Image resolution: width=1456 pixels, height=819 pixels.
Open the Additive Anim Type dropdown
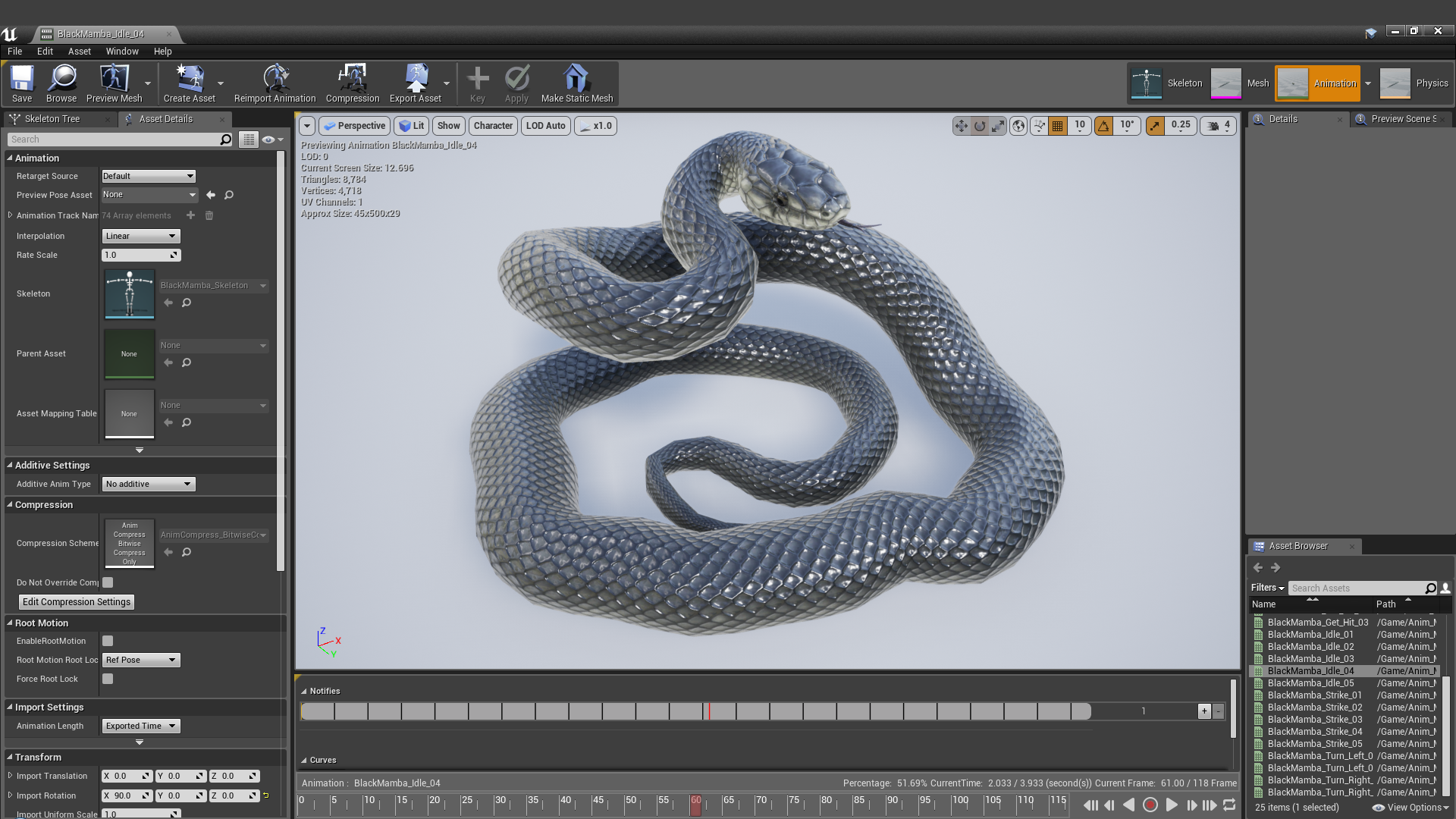149,485
